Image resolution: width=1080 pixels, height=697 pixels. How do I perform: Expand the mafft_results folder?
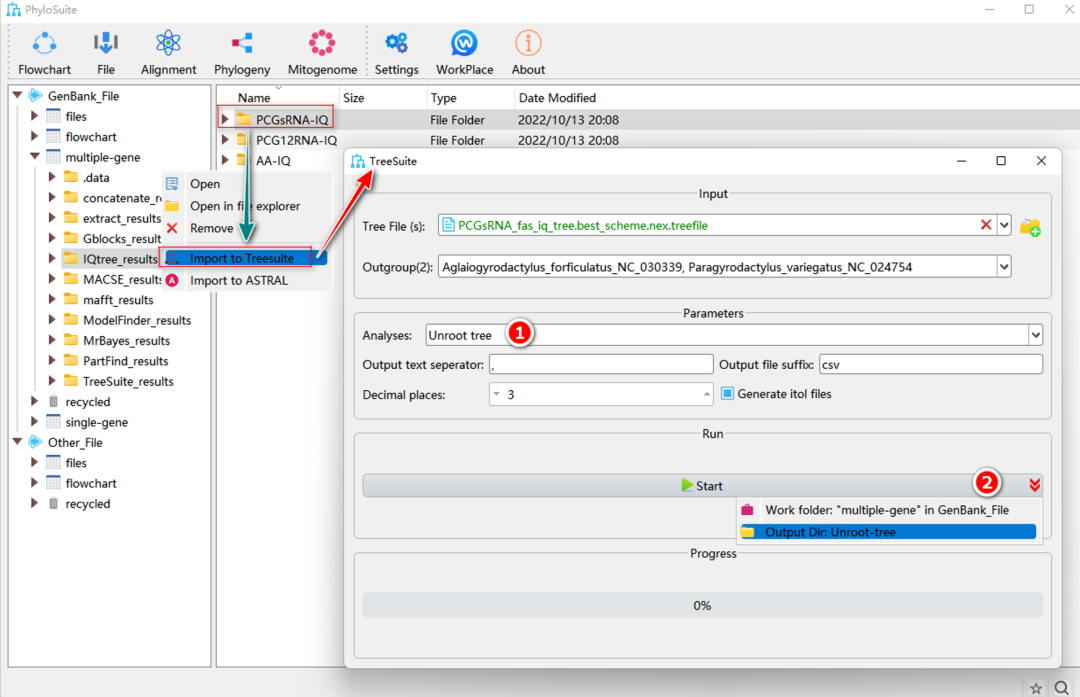point(52,300)
